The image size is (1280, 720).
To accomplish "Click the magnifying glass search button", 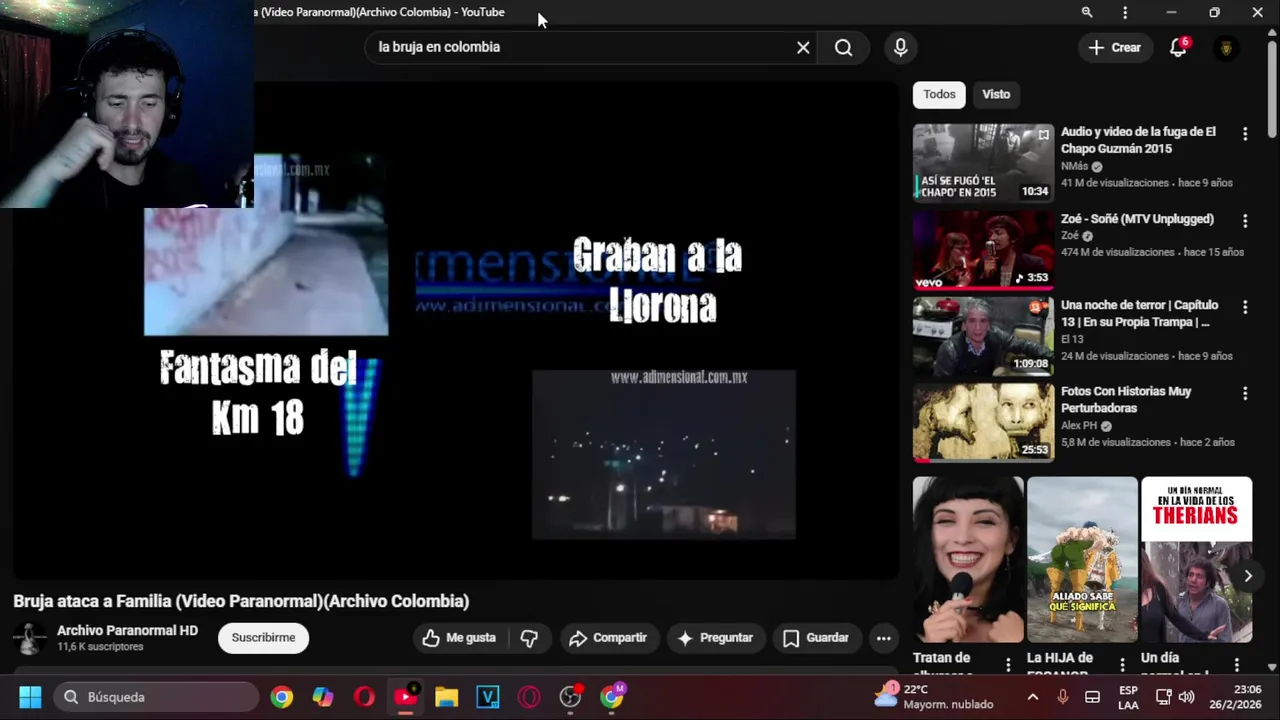I will [x=843, y=47].
